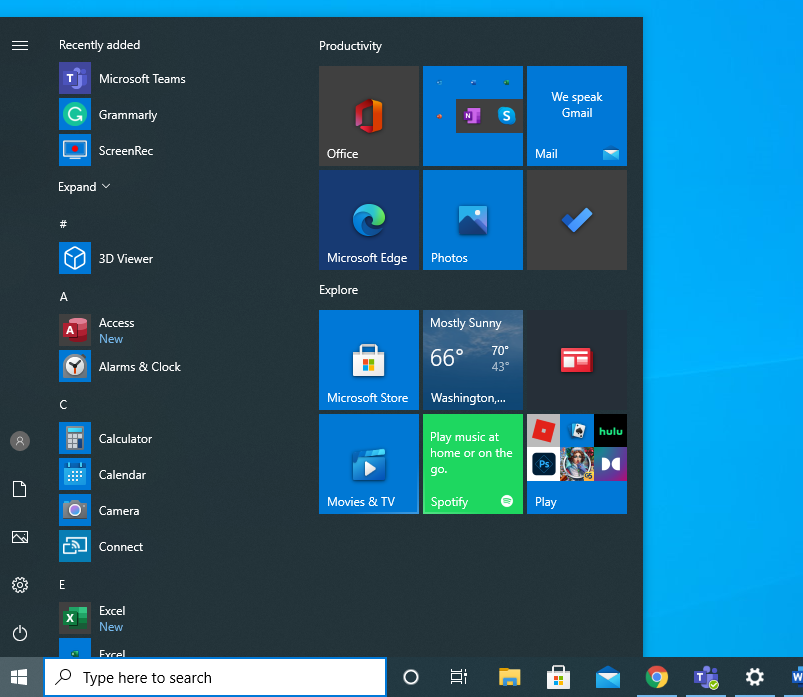Click the E letter header in the app list

coord(62,584)
